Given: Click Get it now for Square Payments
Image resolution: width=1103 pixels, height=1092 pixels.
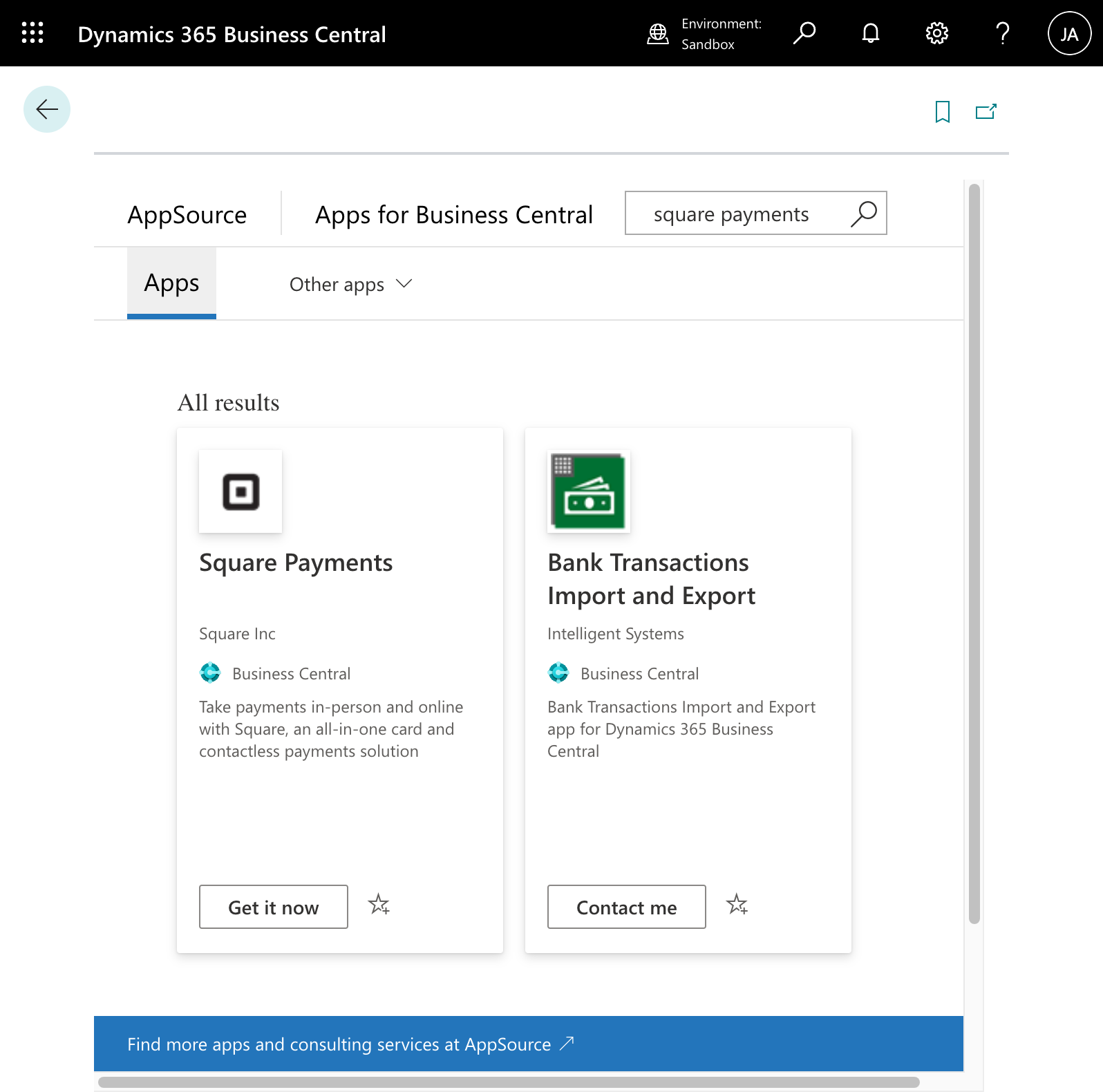Looking at the screenshot, I should tap(274, 907).
